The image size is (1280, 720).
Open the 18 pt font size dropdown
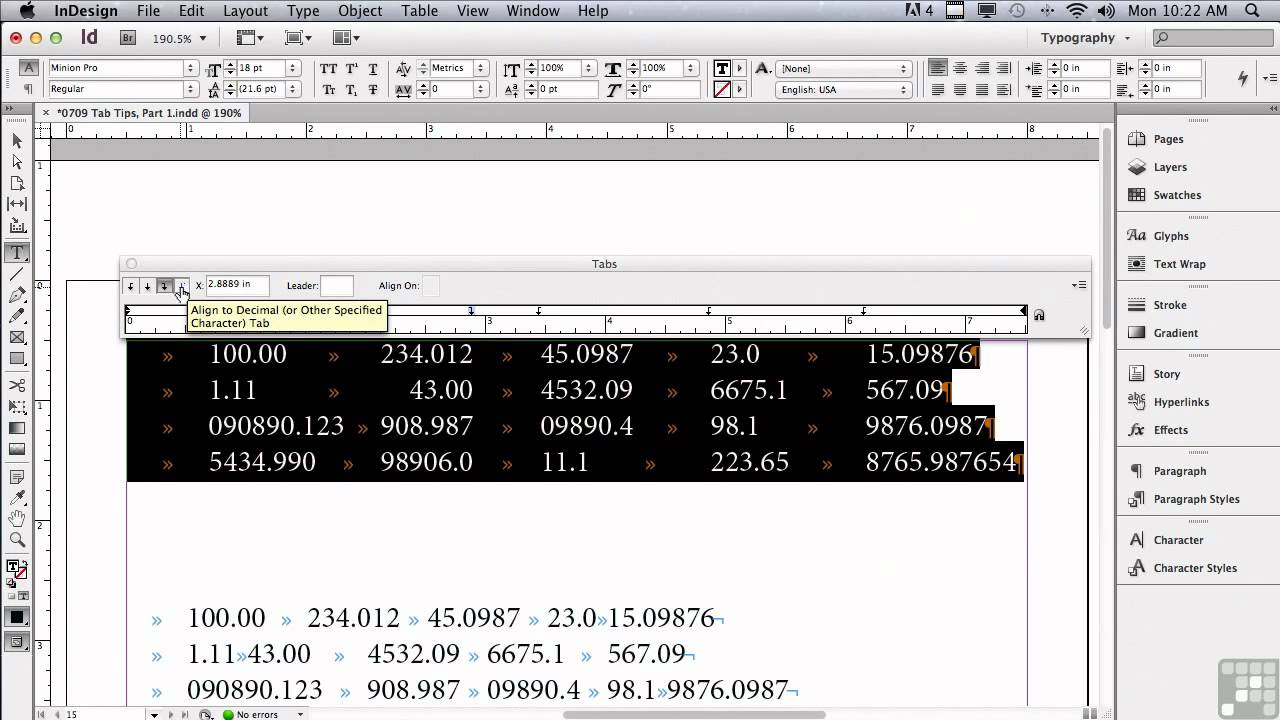[292, 68]
